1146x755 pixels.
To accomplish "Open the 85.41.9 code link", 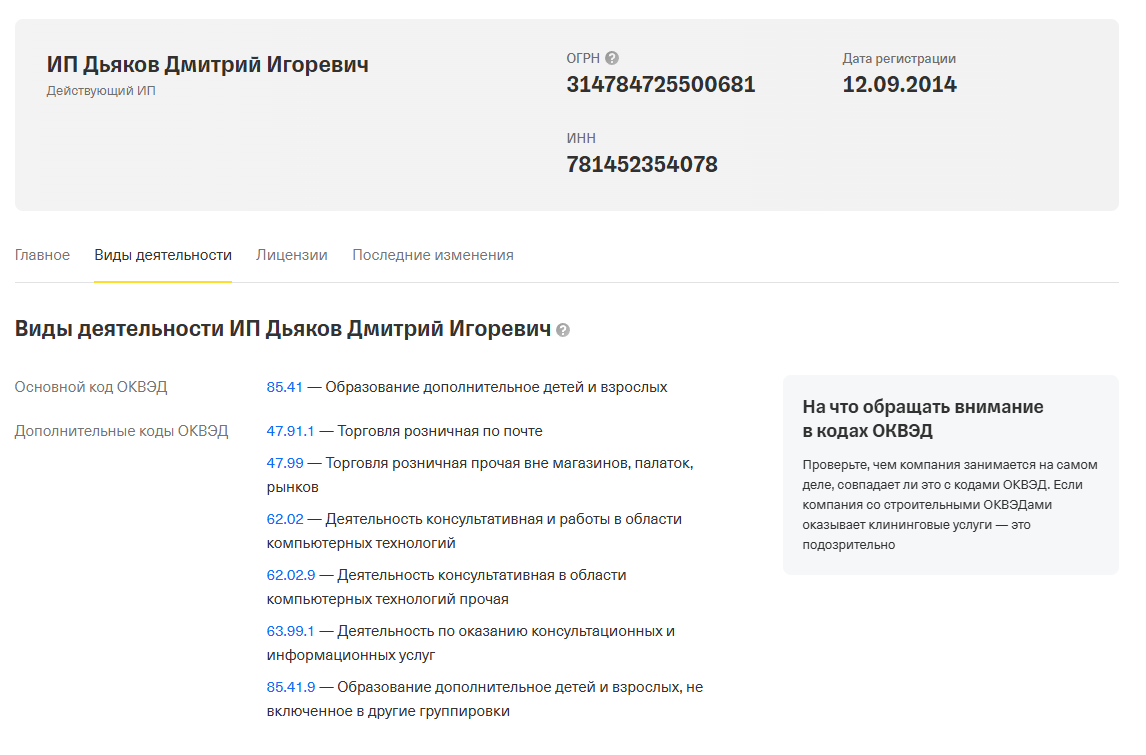I will point(290,687).
